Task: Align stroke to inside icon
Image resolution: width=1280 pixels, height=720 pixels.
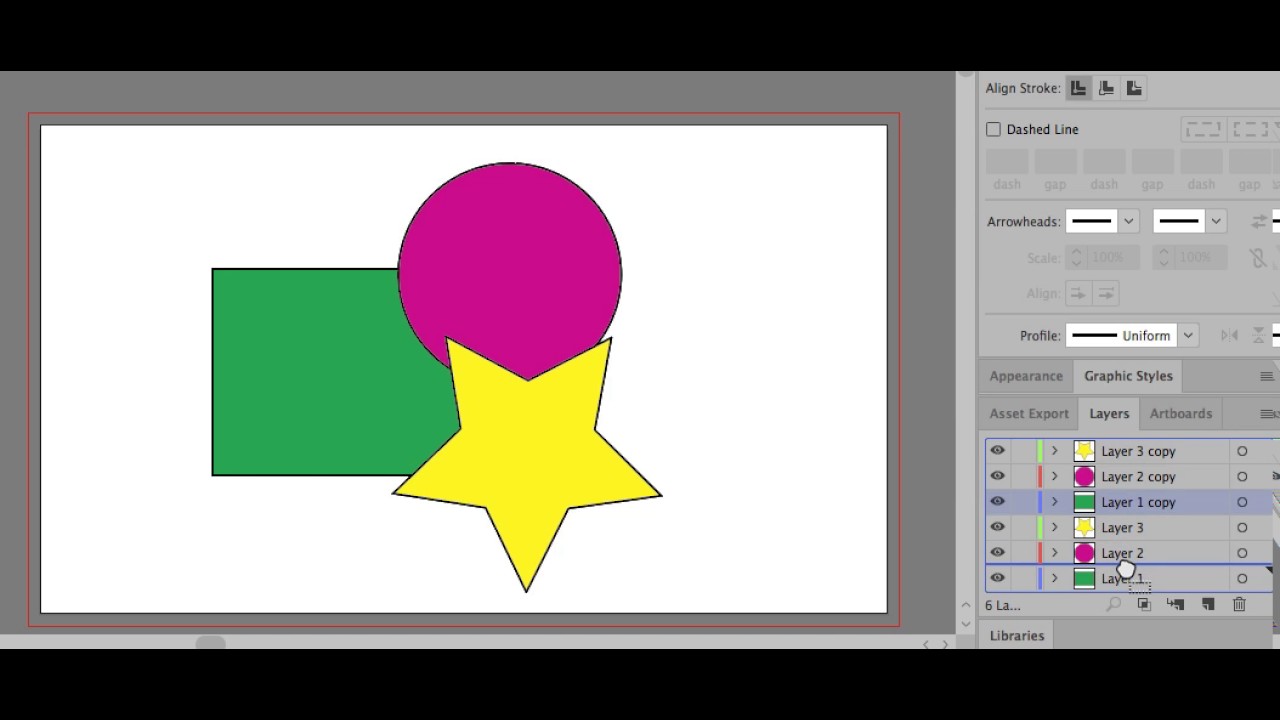Action: [1106, 88]
